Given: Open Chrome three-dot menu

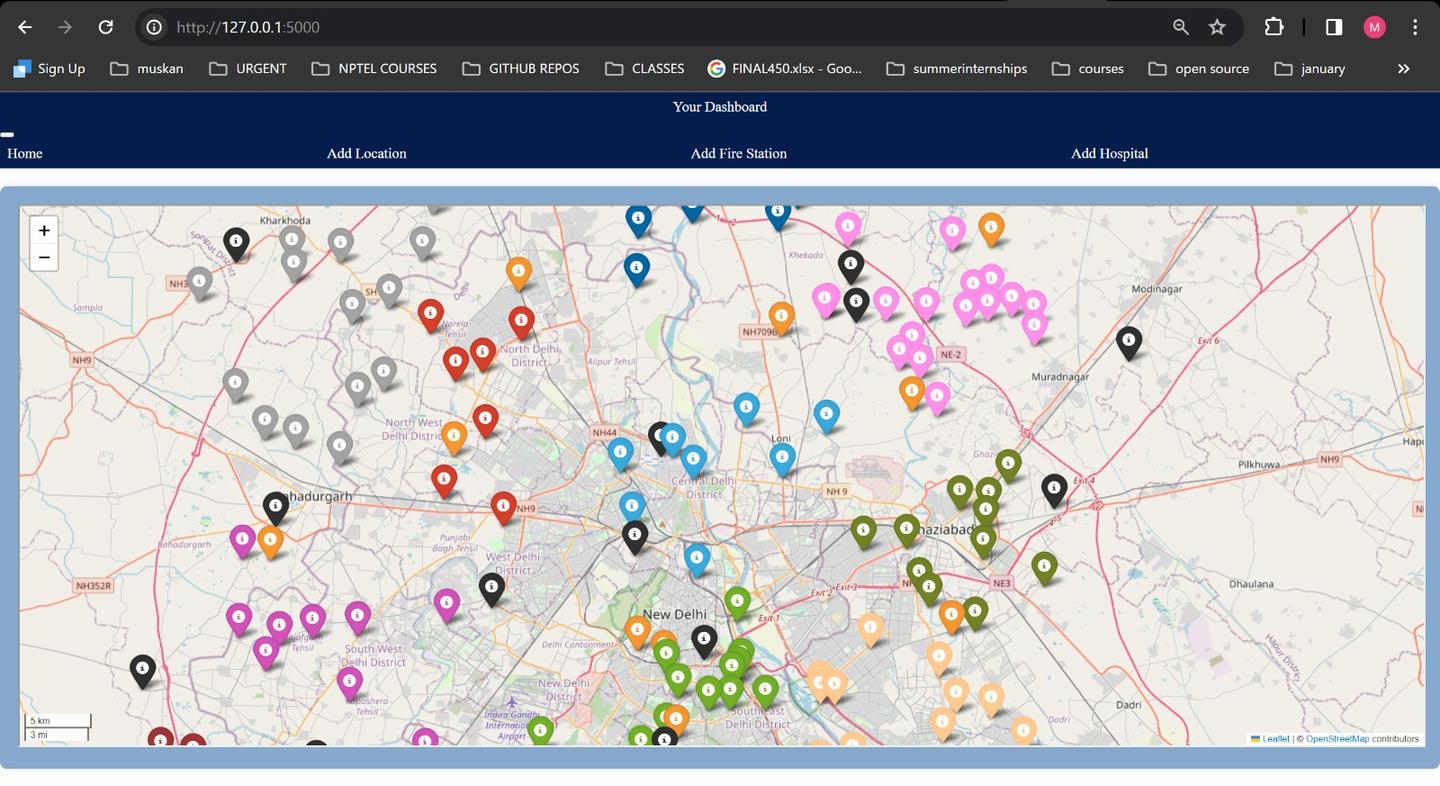Looking at the screenshot, I should pyautogui.click(x=1415, y=27).
